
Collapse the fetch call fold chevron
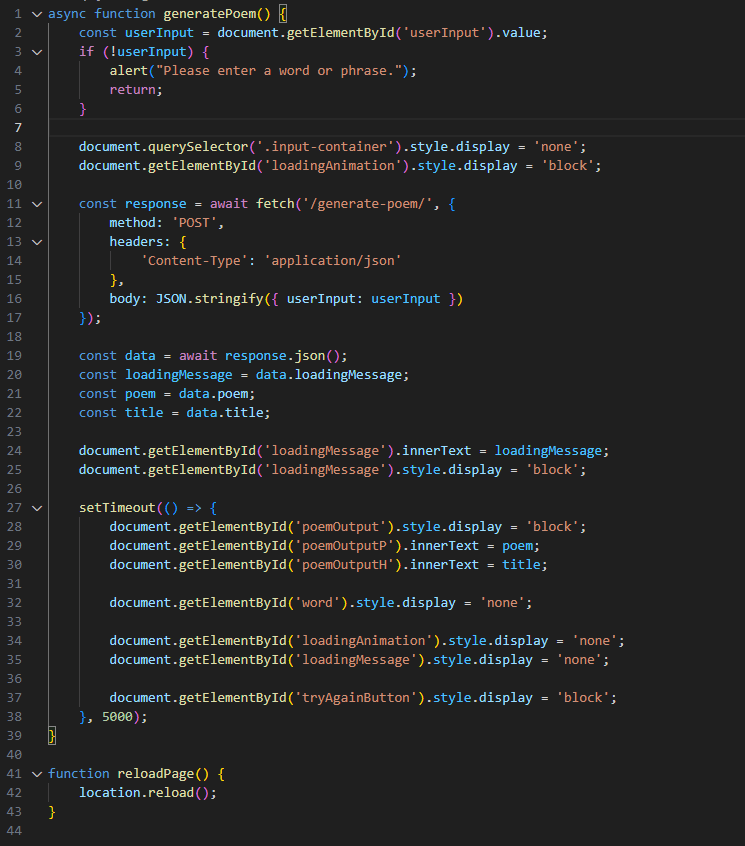point(37,204)
